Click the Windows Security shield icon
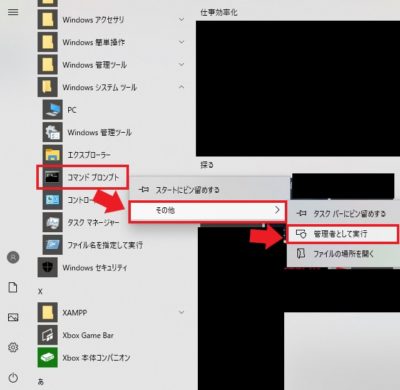 click(47, 267)
